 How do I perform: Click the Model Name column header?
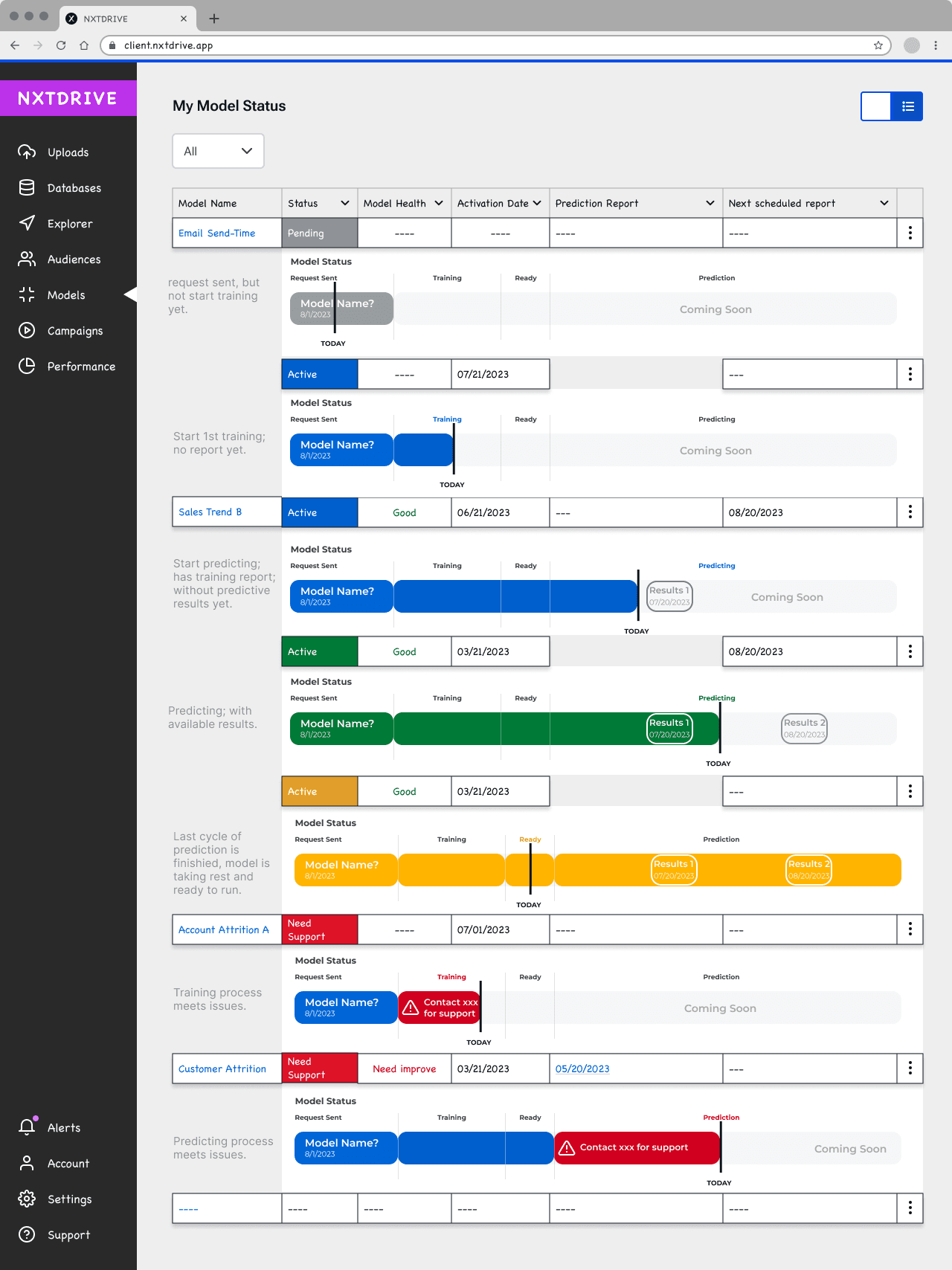[x=227, y=203]
